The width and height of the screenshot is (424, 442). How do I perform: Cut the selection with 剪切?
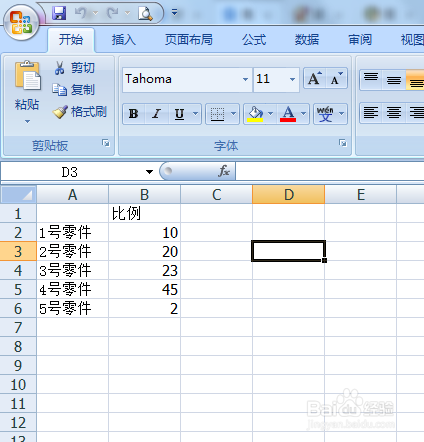[74, 68]
